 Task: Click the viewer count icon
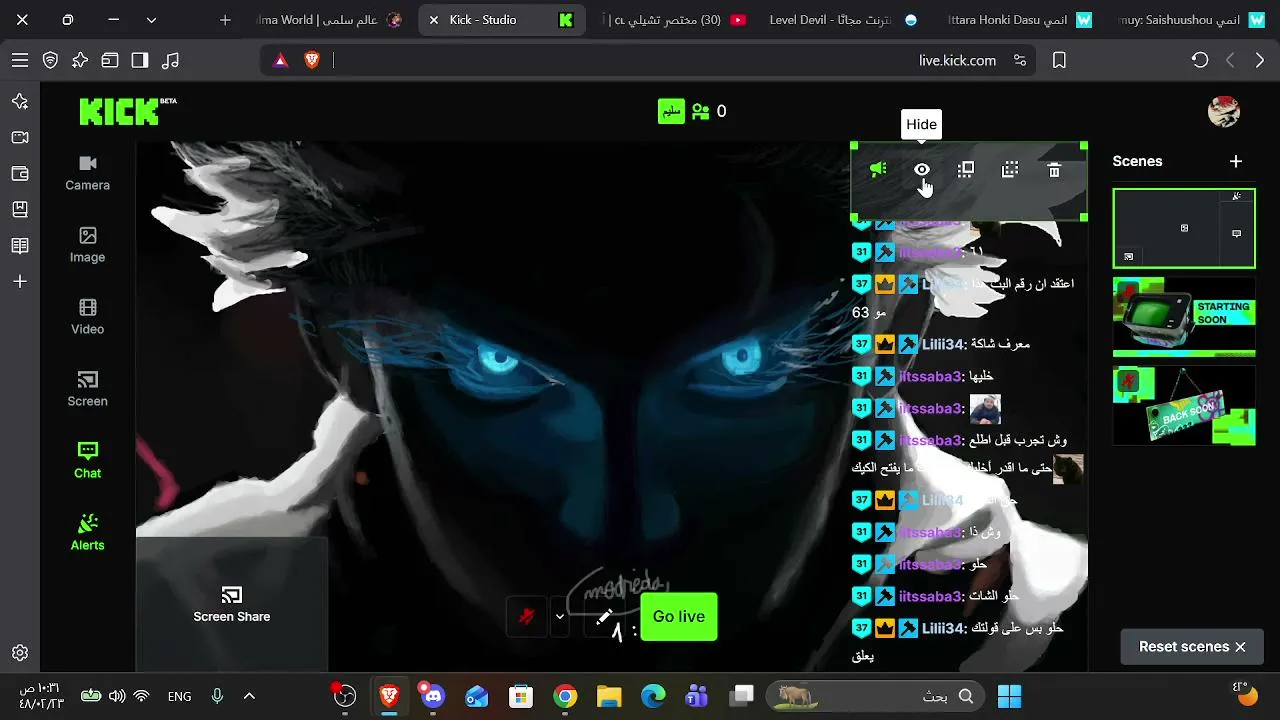click(x=701, y=111)
